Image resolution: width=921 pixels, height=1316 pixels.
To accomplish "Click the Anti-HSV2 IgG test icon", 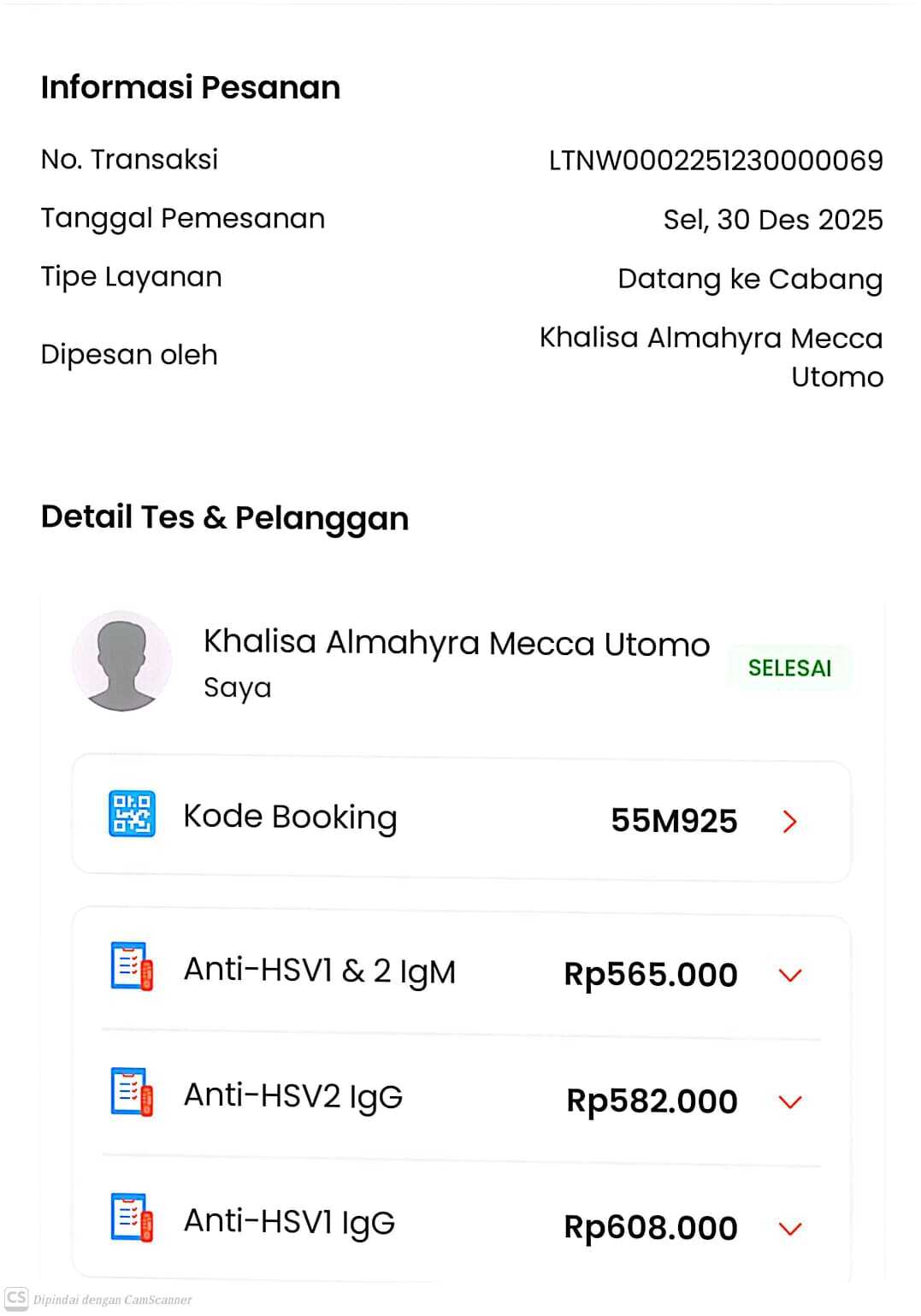I will tap(132, 1092).
